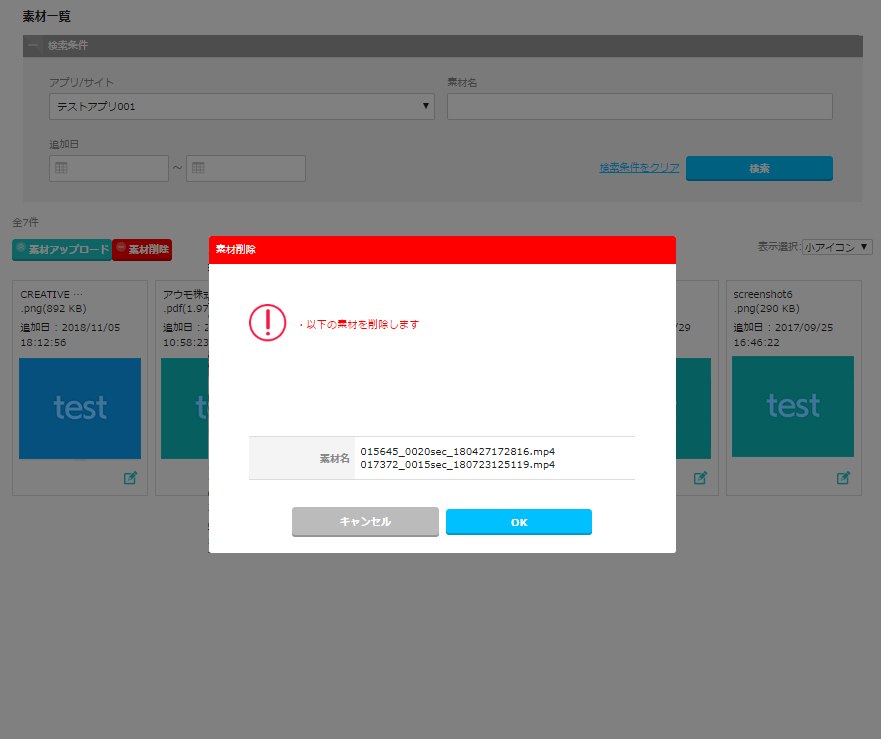This screenshot has width=881, height=739.
Task: Collapse the 検索条件 panel header
Action: click(x=34, y=46)
